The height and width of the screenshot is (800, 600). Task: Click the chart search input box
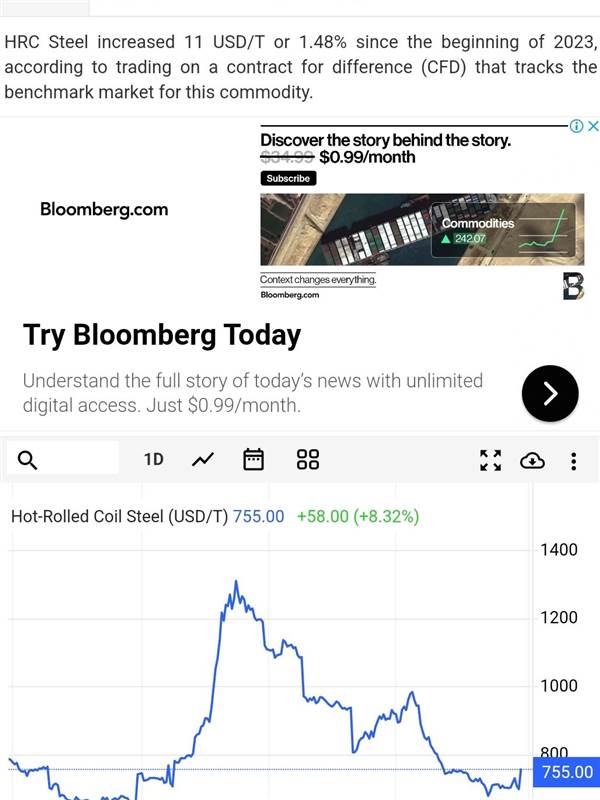pyautogui.click(x=63, y=460)
